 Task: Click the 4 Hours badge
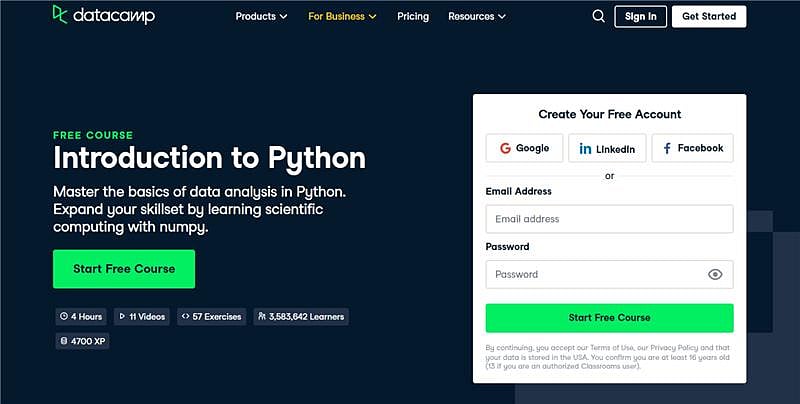tap(81, 317)
